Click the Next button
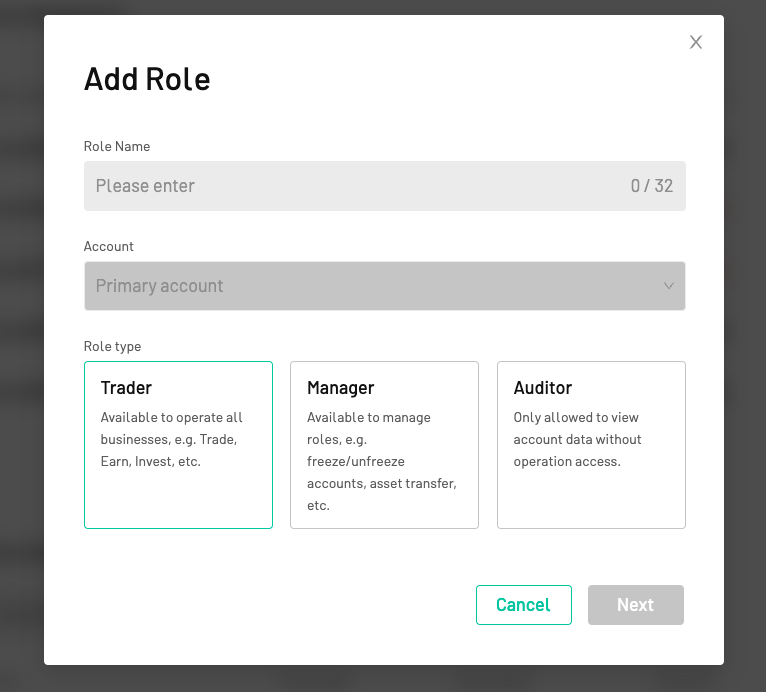The height and width of the screenshot is (692, 766). coord(636,605)
